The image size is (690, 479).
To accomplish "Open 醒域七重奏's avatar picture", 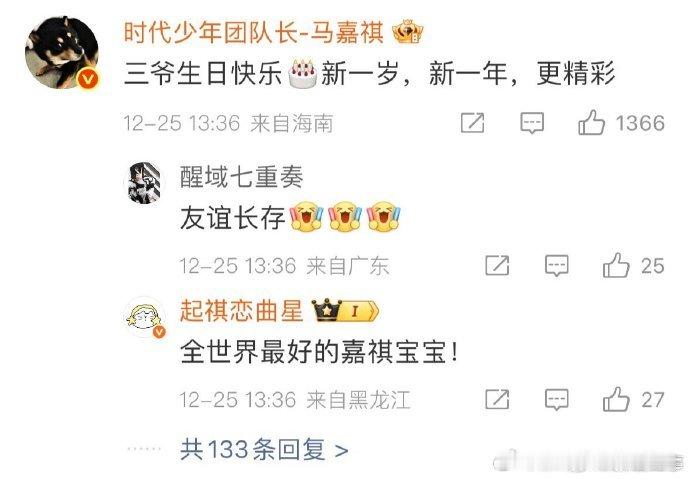I will pos(144,183).
